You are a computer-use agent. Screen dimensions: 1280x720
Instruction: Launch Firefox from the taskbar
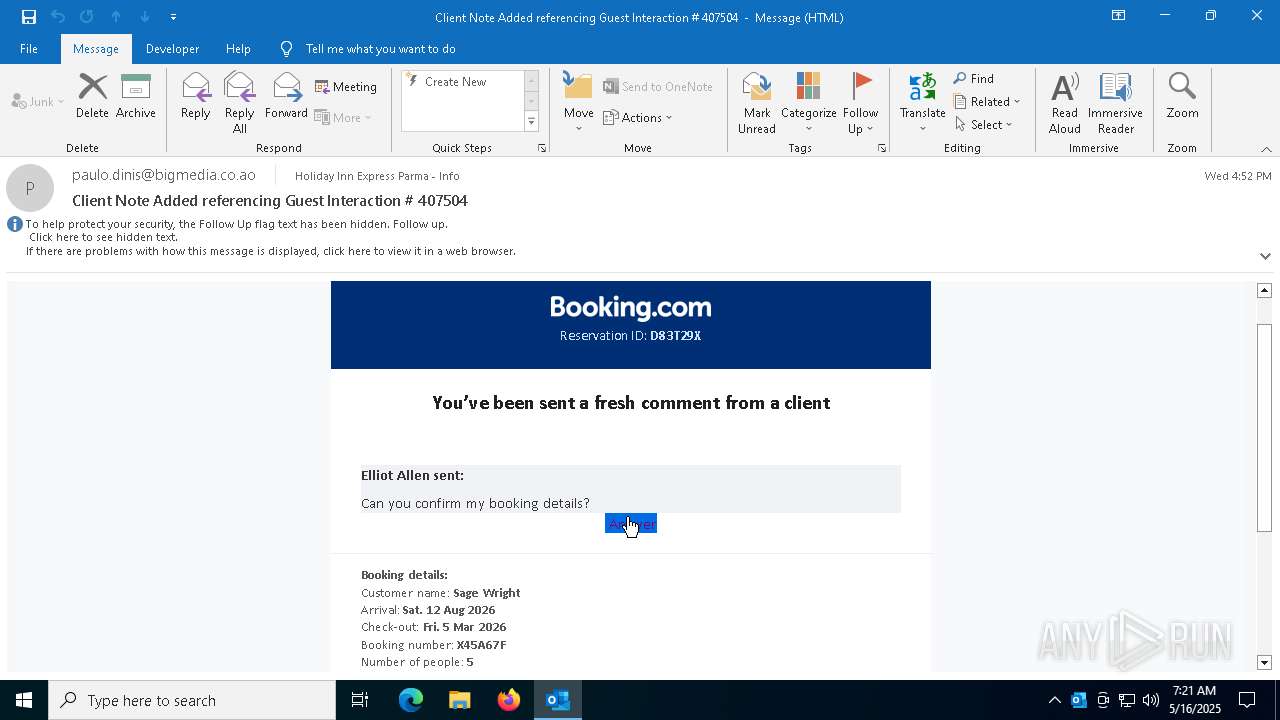tap(509, 700)
